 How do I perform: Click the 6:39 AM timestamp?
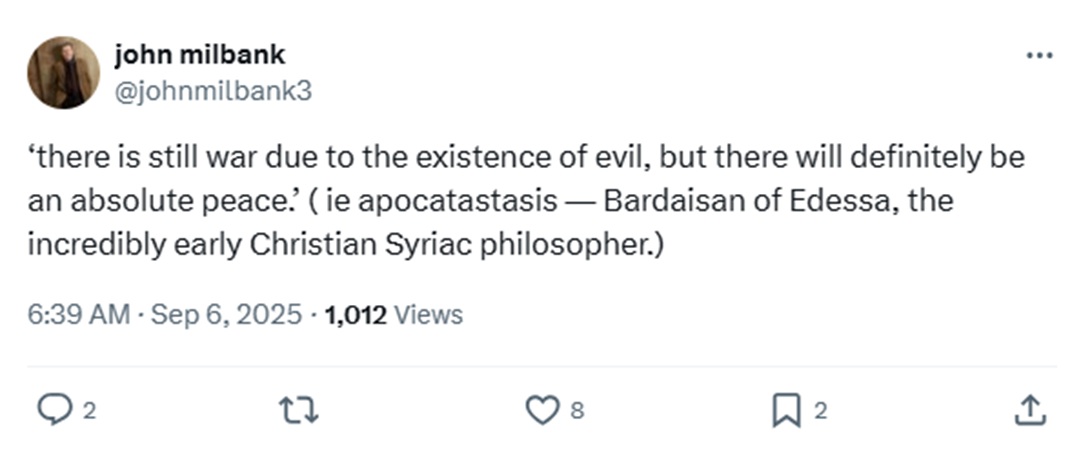pos(78,315)
